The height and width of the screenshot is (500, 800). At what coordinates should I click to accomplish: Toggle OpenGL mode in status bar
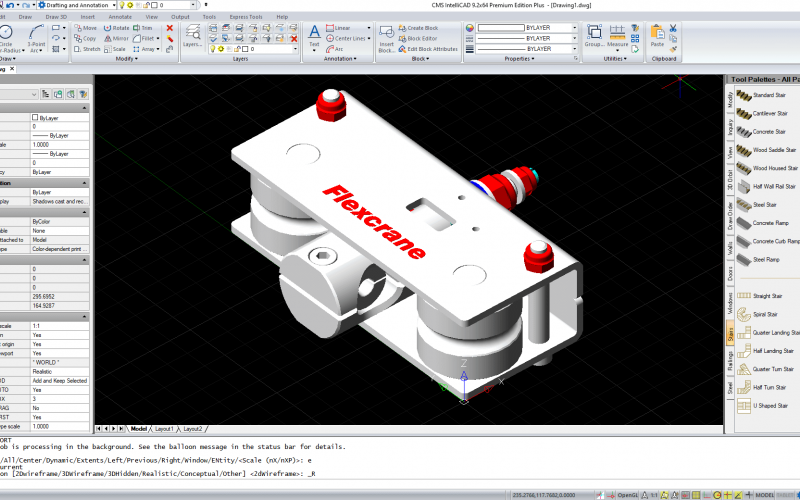pos(627,494)
